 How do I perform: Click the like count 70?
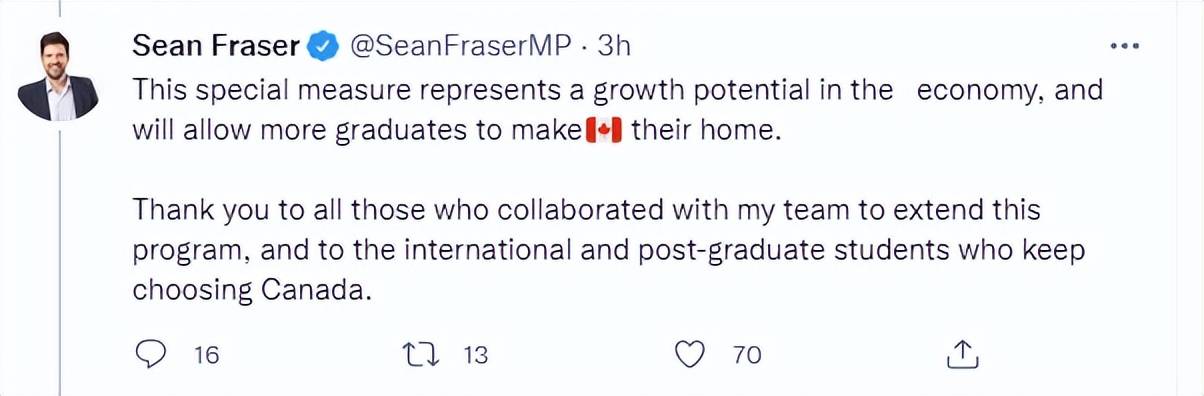747,354
